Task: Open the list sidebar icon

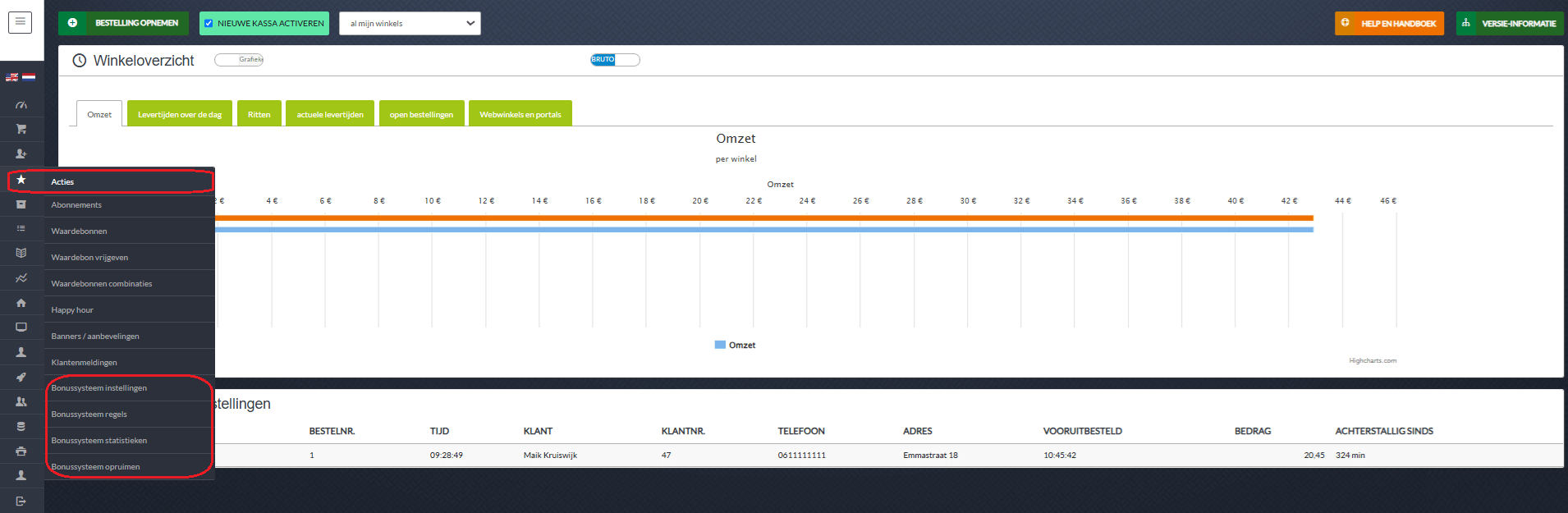Action: [21, 228]
